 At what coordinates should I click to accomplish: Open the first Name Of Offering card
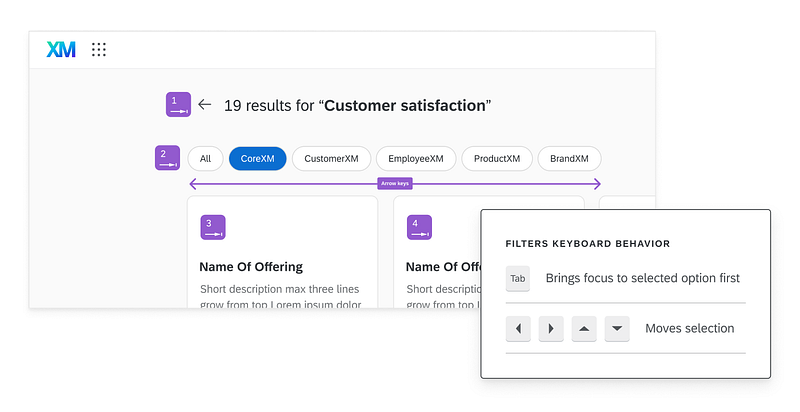(282, 267)
